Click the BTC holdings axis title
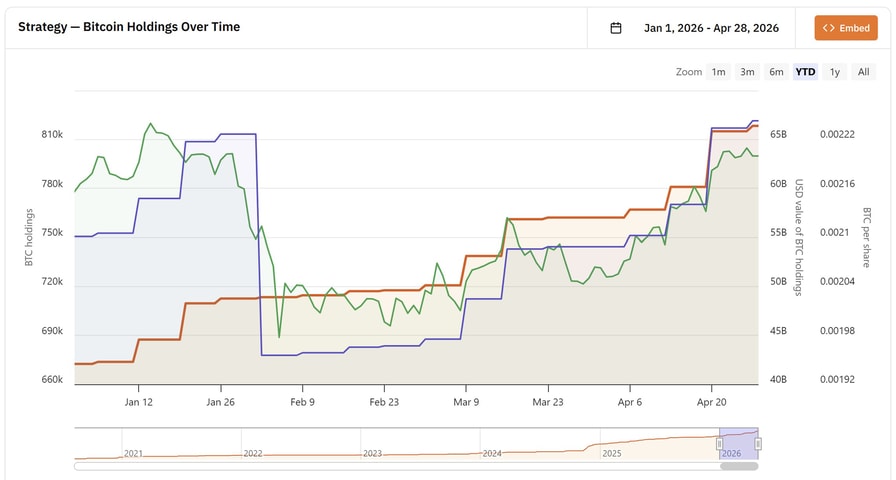 click(x=30, y=237)
